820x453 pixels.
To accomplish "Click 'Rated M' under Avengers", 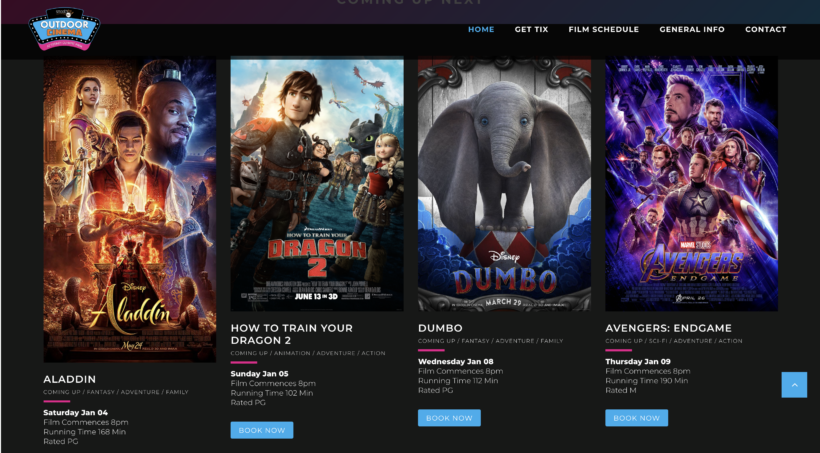I will tap(621, 390).
